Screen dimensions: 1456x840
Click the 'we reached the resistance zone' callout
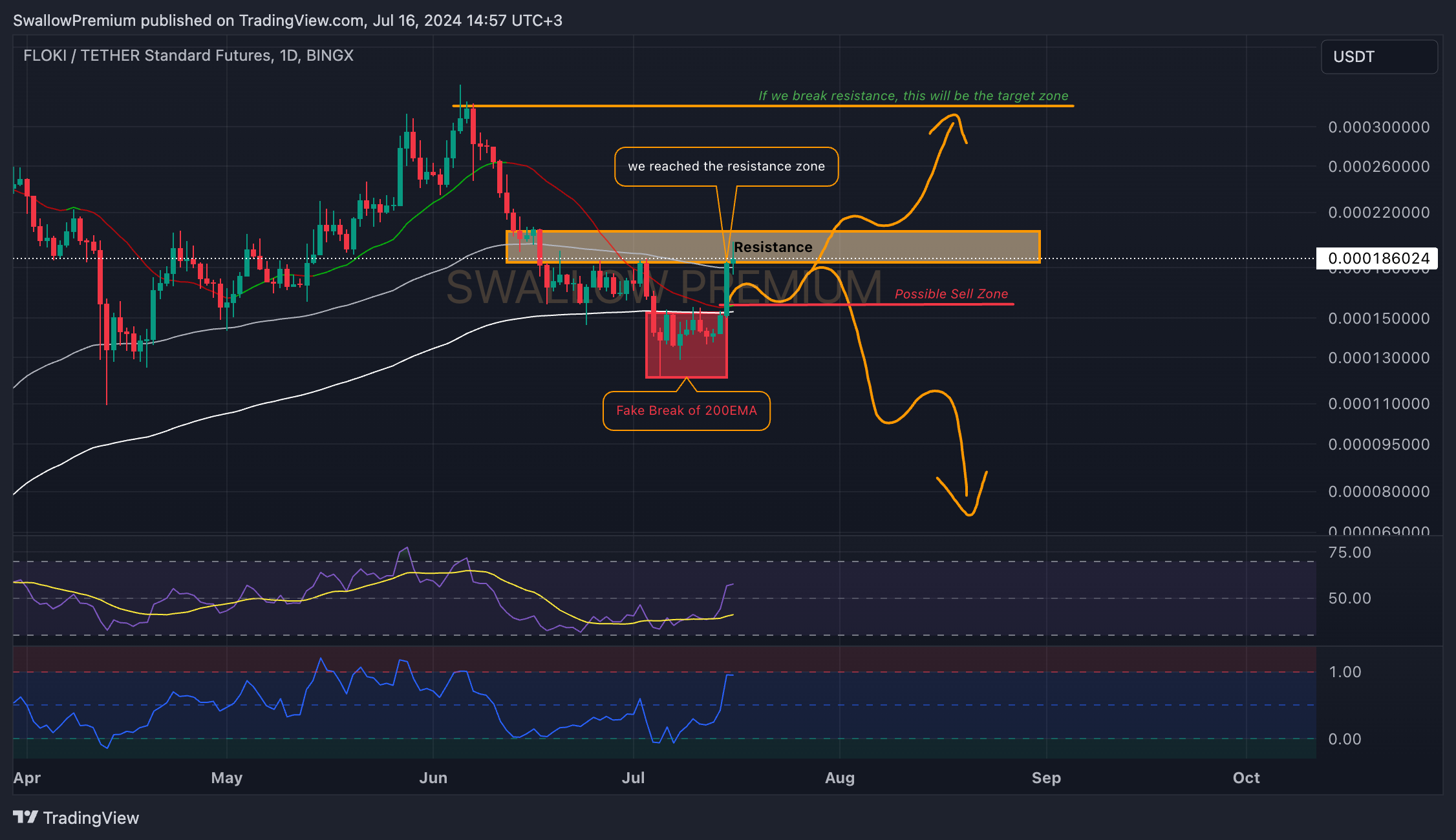[x=727, y=167]
